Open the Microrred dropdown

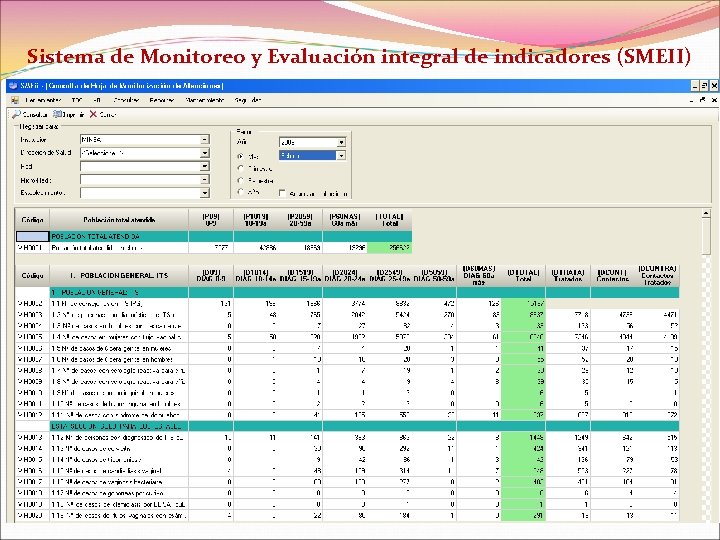point(205,180)
